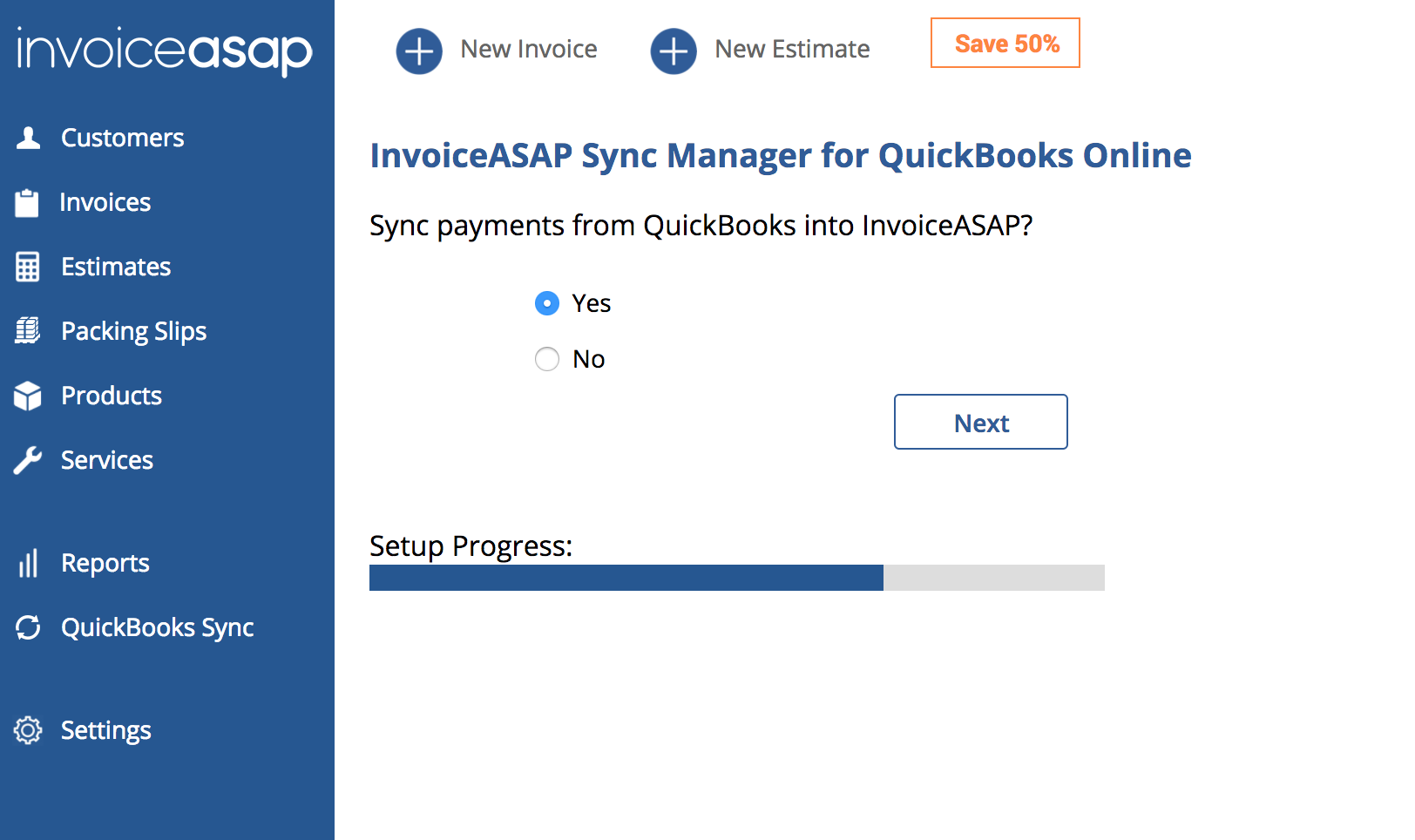Click the Customers person icon
Image resolution: width=1415 pixels, height=840 pixels.
click(x=28, y=138)
